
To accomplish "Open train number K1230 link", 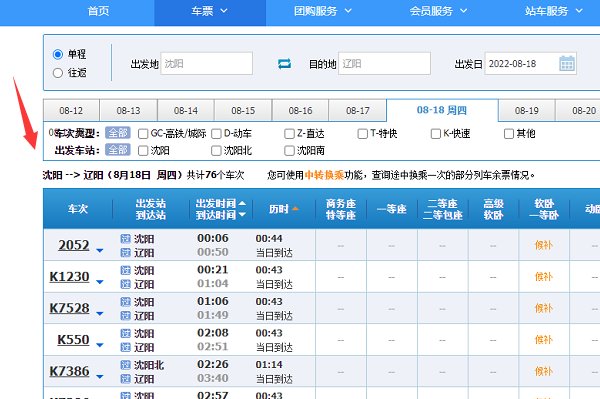I will (x=69, y=277).
